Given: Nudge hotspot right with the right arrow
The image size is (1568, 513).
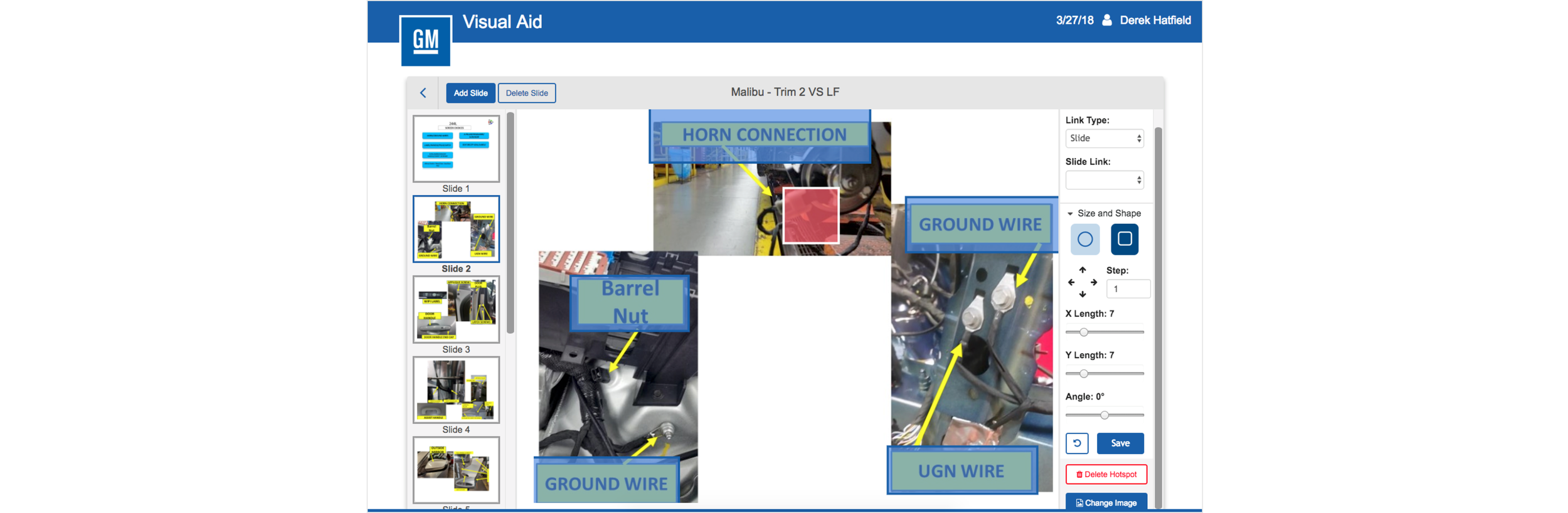Looking at the screenshot, I should click(x=1094, y=282).
